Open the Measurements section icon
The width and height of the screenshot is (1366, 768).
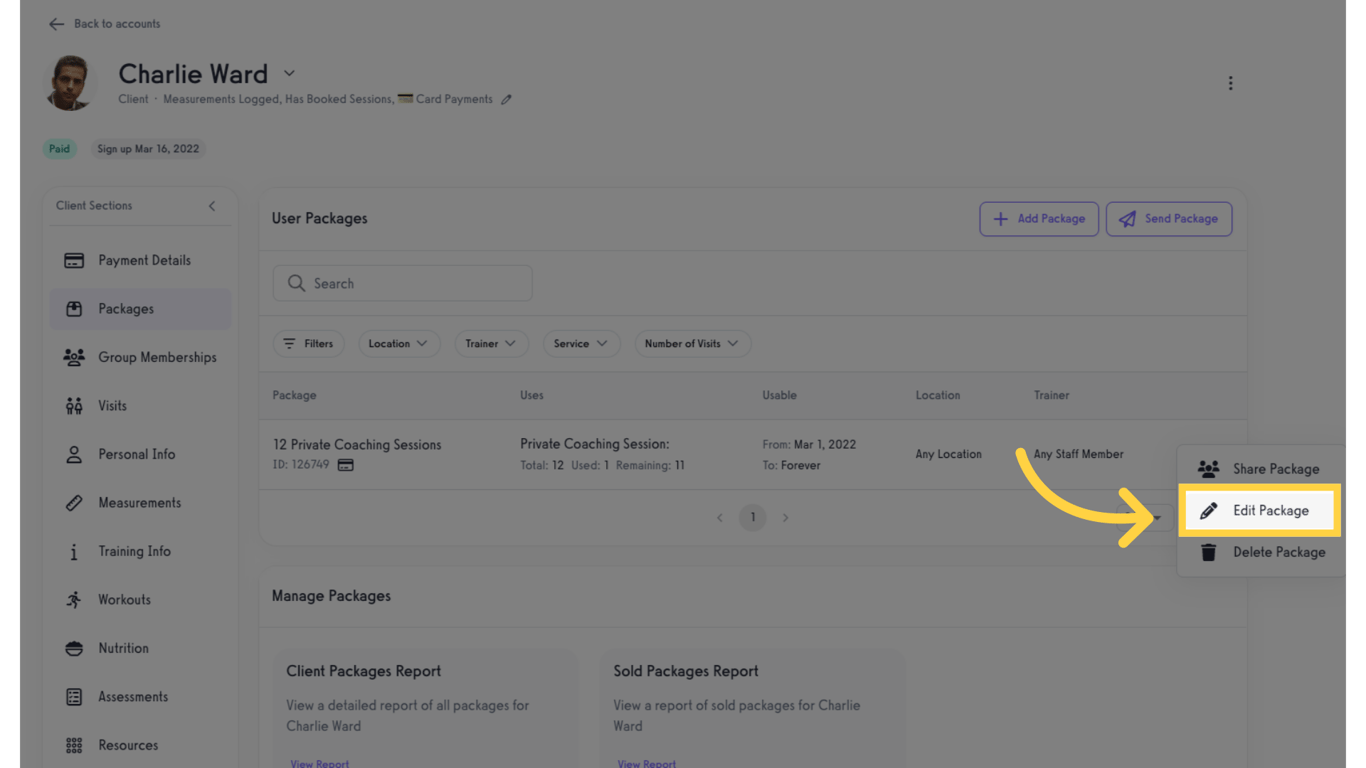click(74, 502)
